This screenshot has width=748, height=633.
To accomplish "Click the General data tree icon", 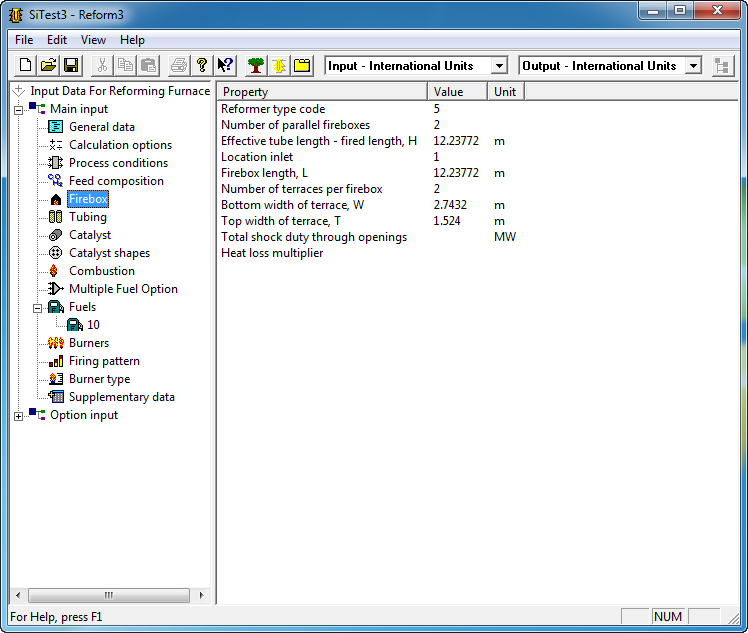I will (56, 127).
